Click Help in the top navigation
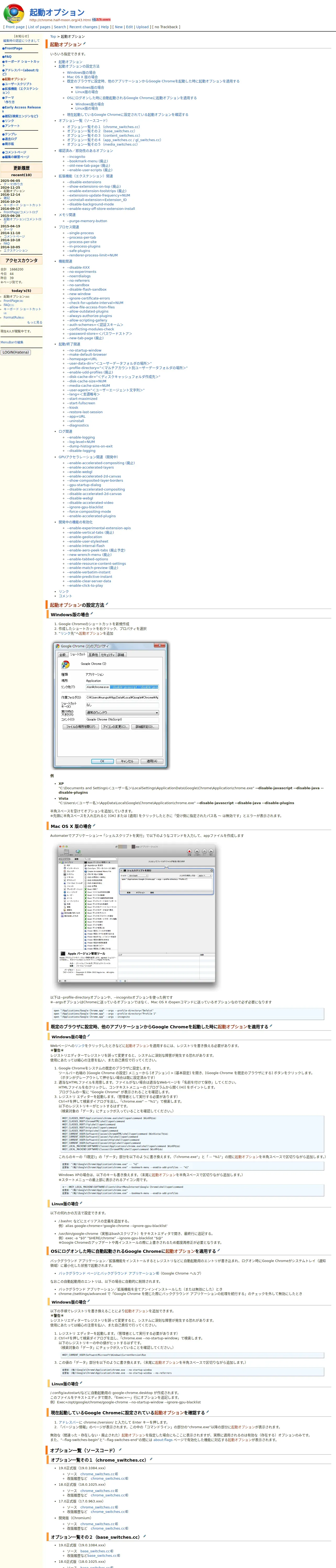 pos(105,27)
